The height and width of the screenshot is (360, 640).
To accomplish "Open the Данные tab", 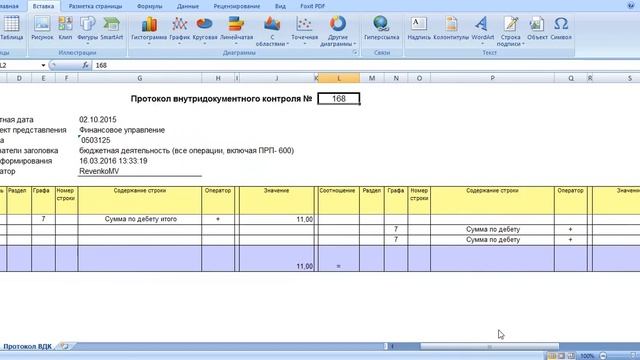I will click(188, 6).
